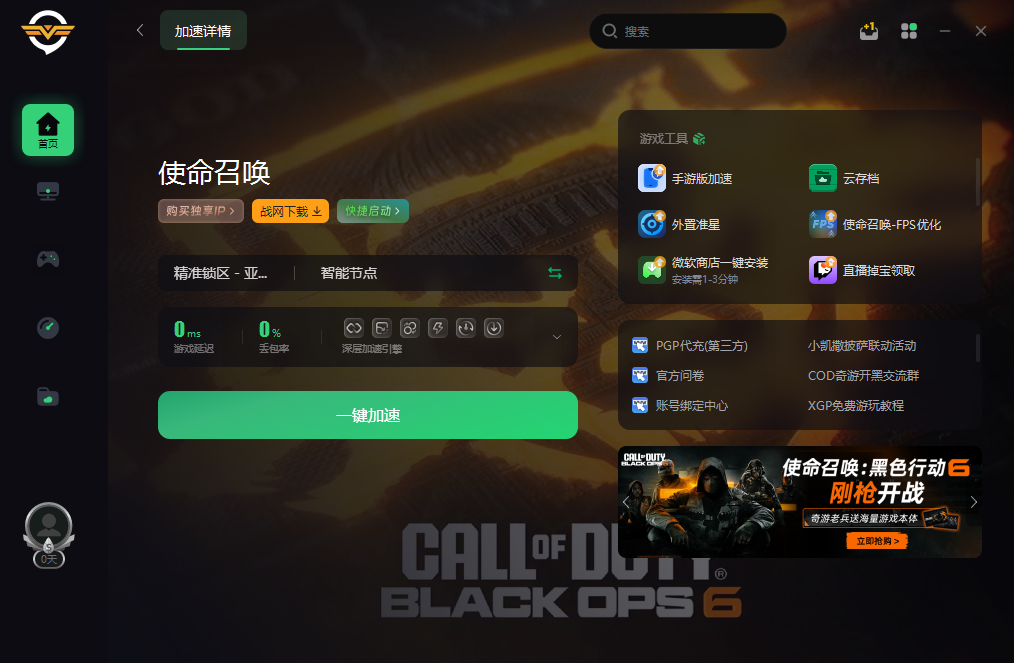Viewport: 1014px width, 663px height.
Task: Open the 官方问卷 link
Action: click(x=680, y=375)
